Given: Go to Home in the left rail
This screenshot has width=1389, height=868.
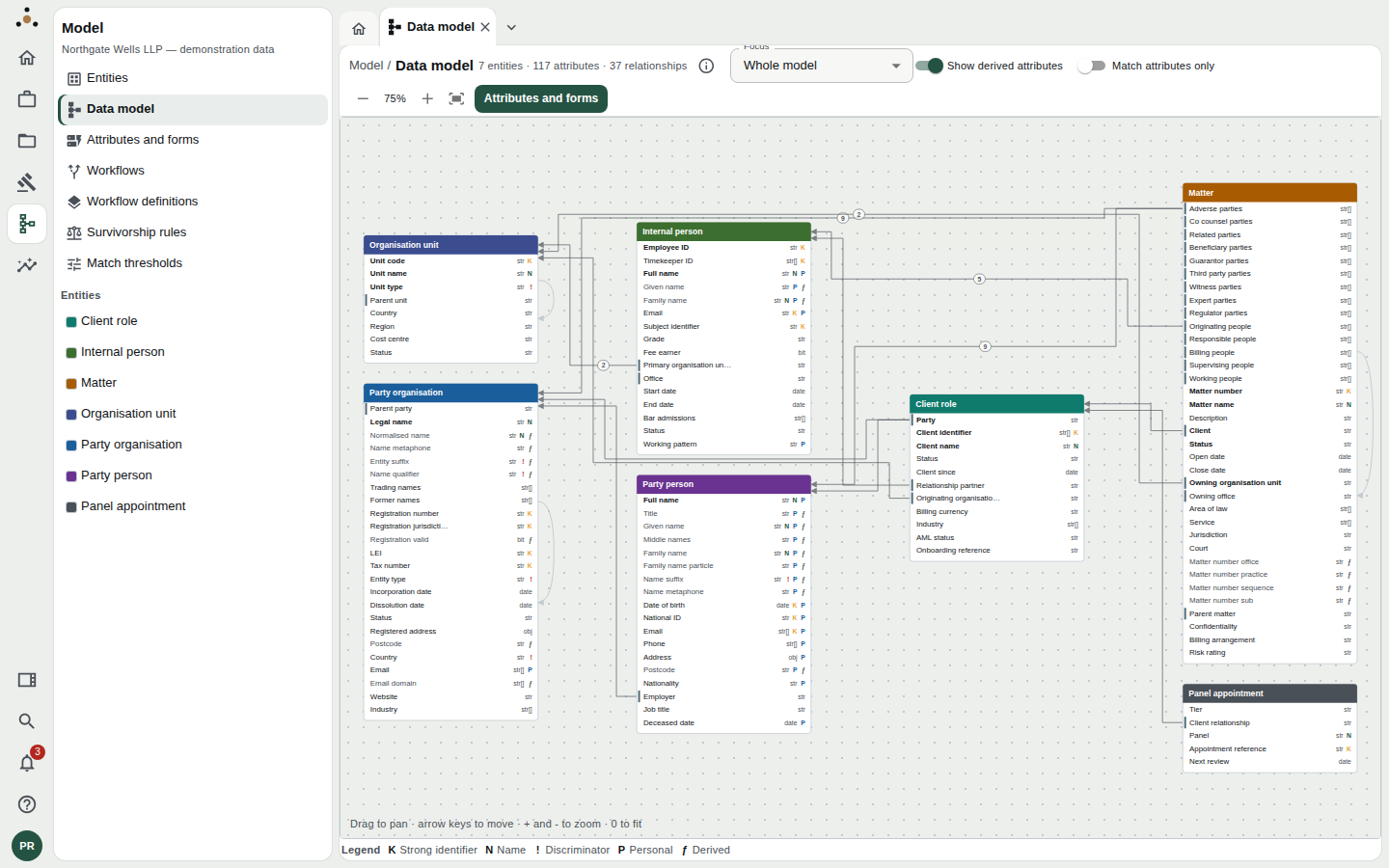Looking at the screenshot, I should point(27,58).
